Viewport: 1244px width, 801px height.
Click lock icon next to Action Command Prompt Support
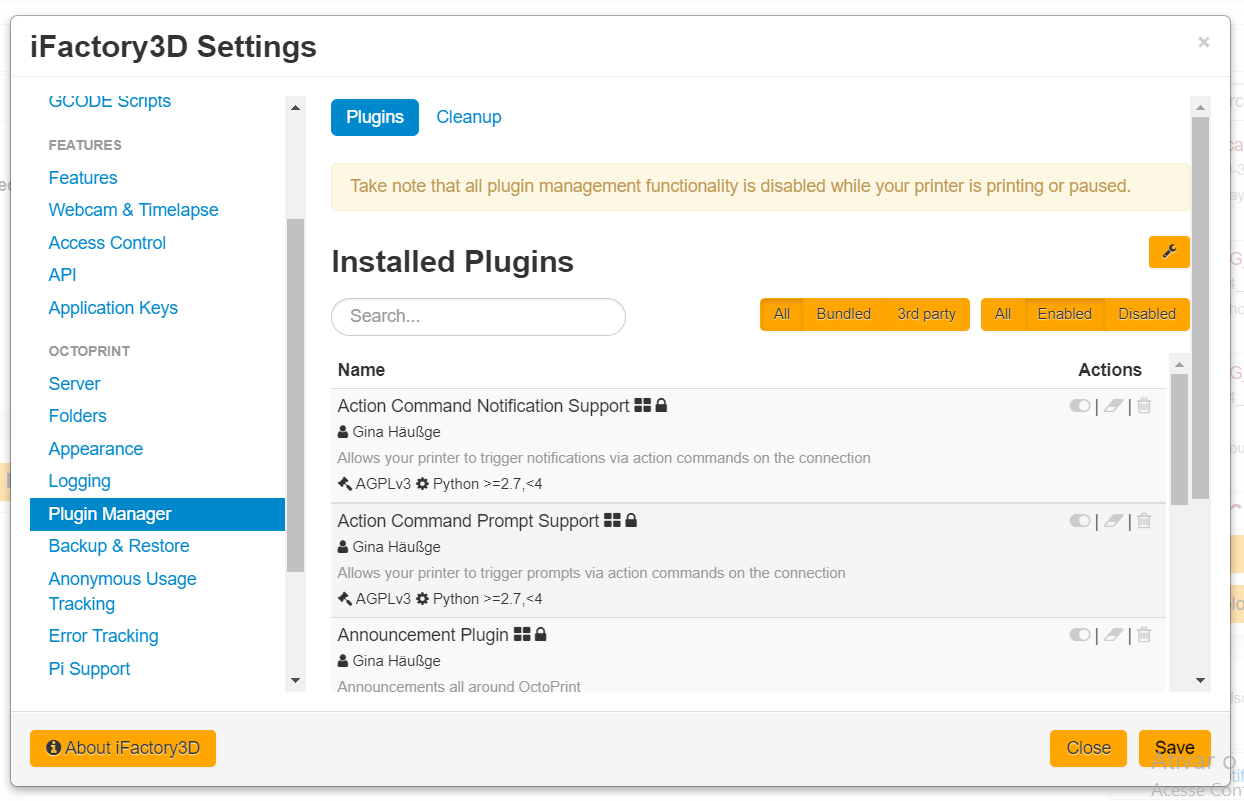point(631,521)
